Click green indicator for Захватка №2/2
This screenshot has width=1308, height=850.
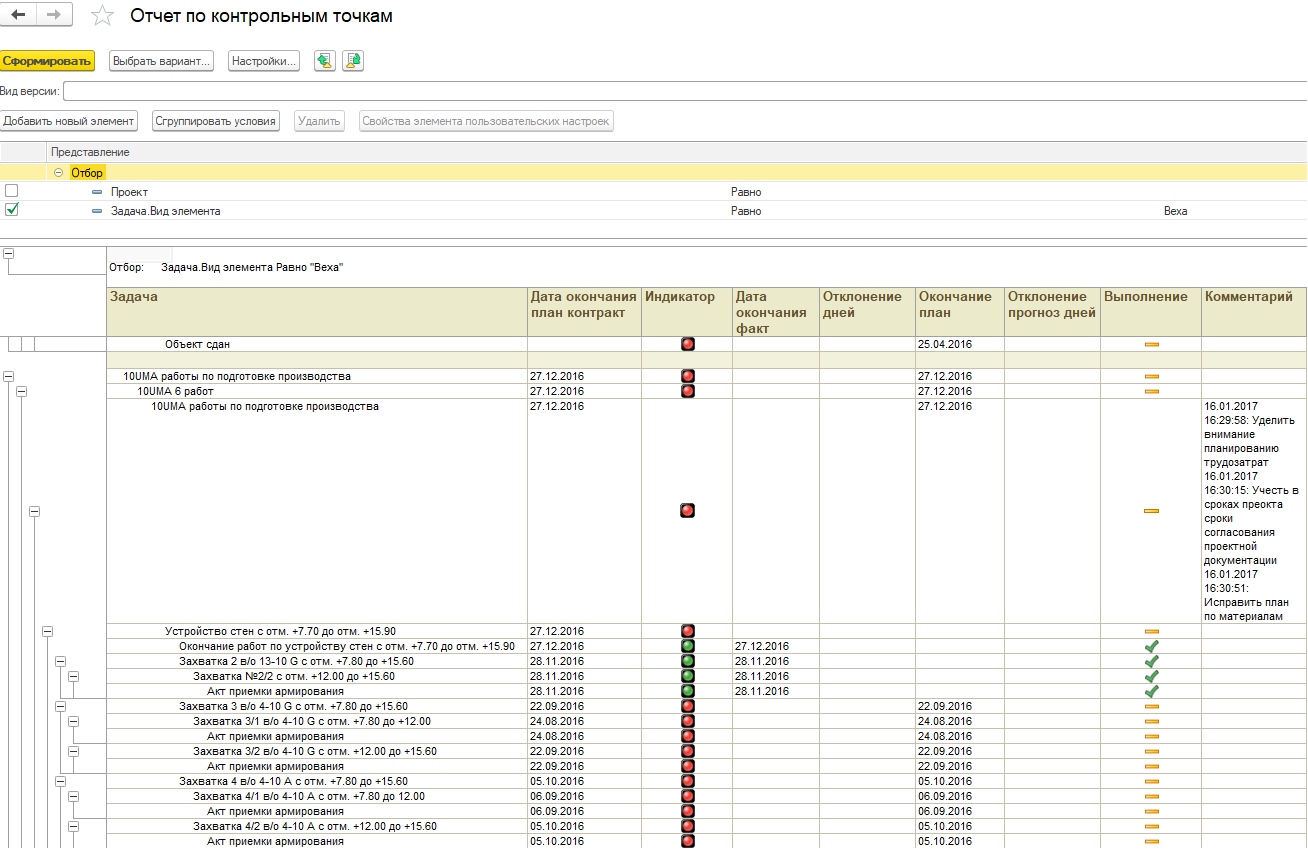click(687, 676)
